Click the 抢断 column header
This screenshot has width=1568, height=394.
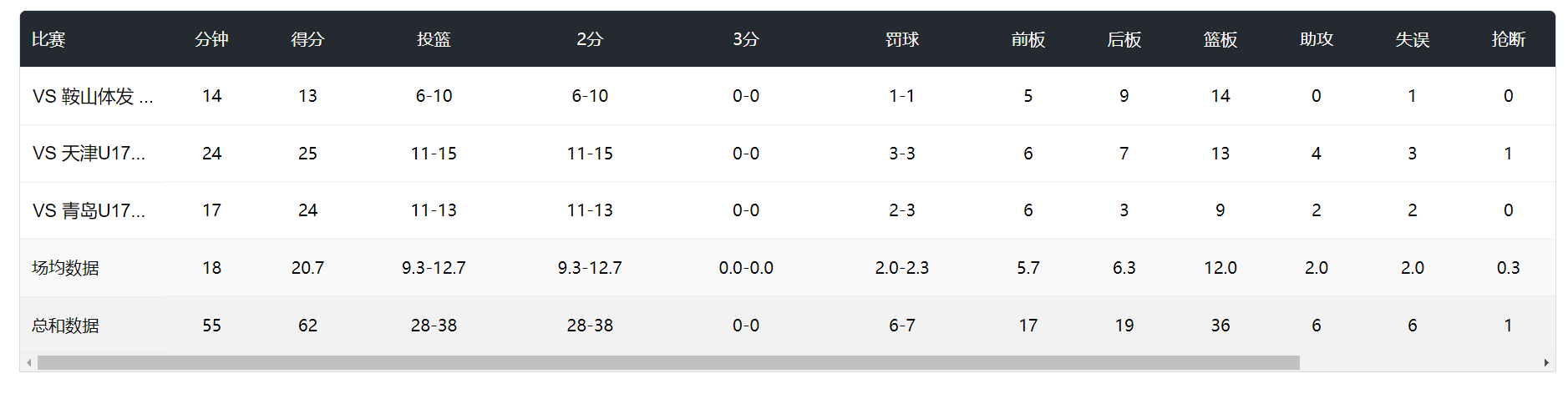1509,39
